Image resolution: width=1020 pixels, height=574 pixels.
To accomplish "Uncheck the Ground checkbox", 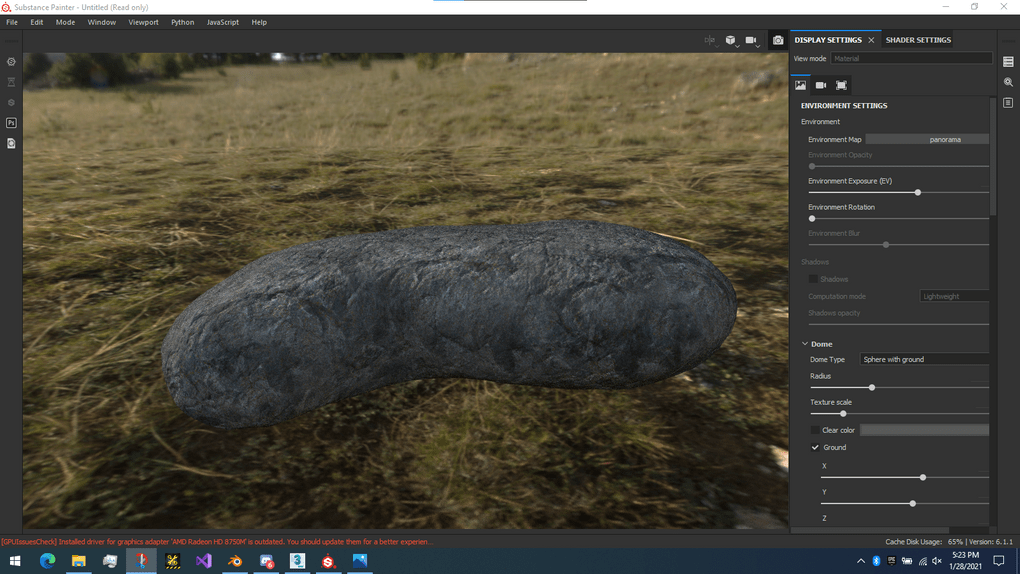I will click(815, 447).
